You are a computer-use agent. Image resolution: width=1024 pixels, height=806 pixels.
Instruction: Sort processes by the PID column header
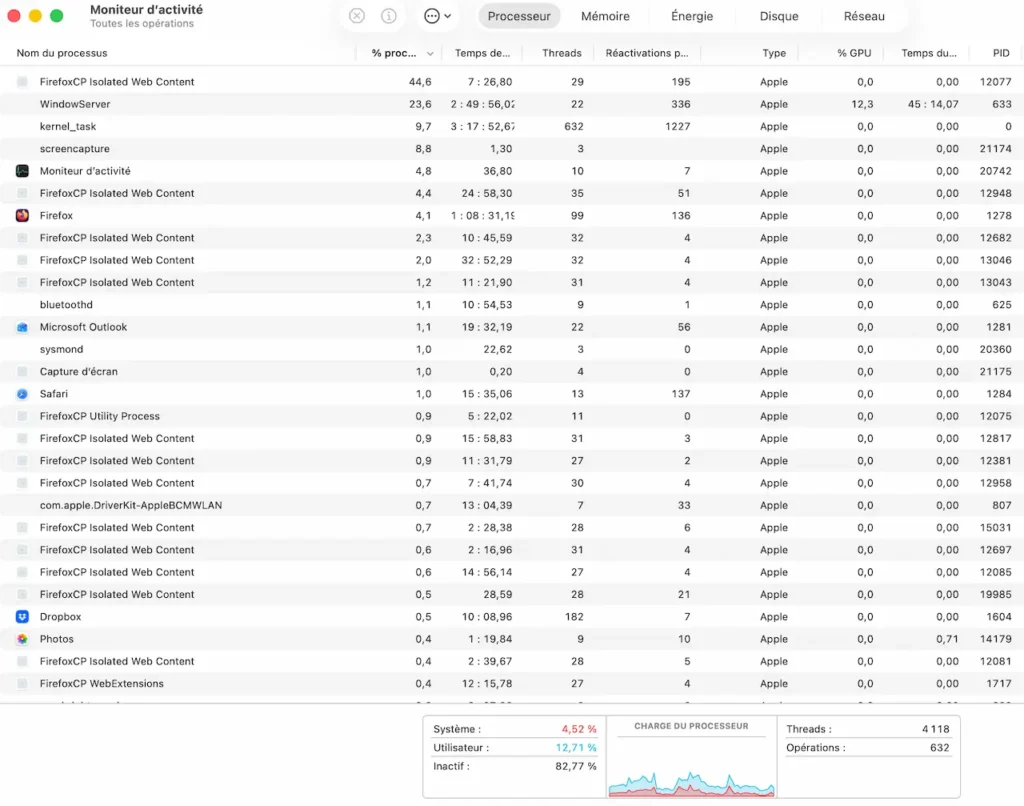click(999, 53)
